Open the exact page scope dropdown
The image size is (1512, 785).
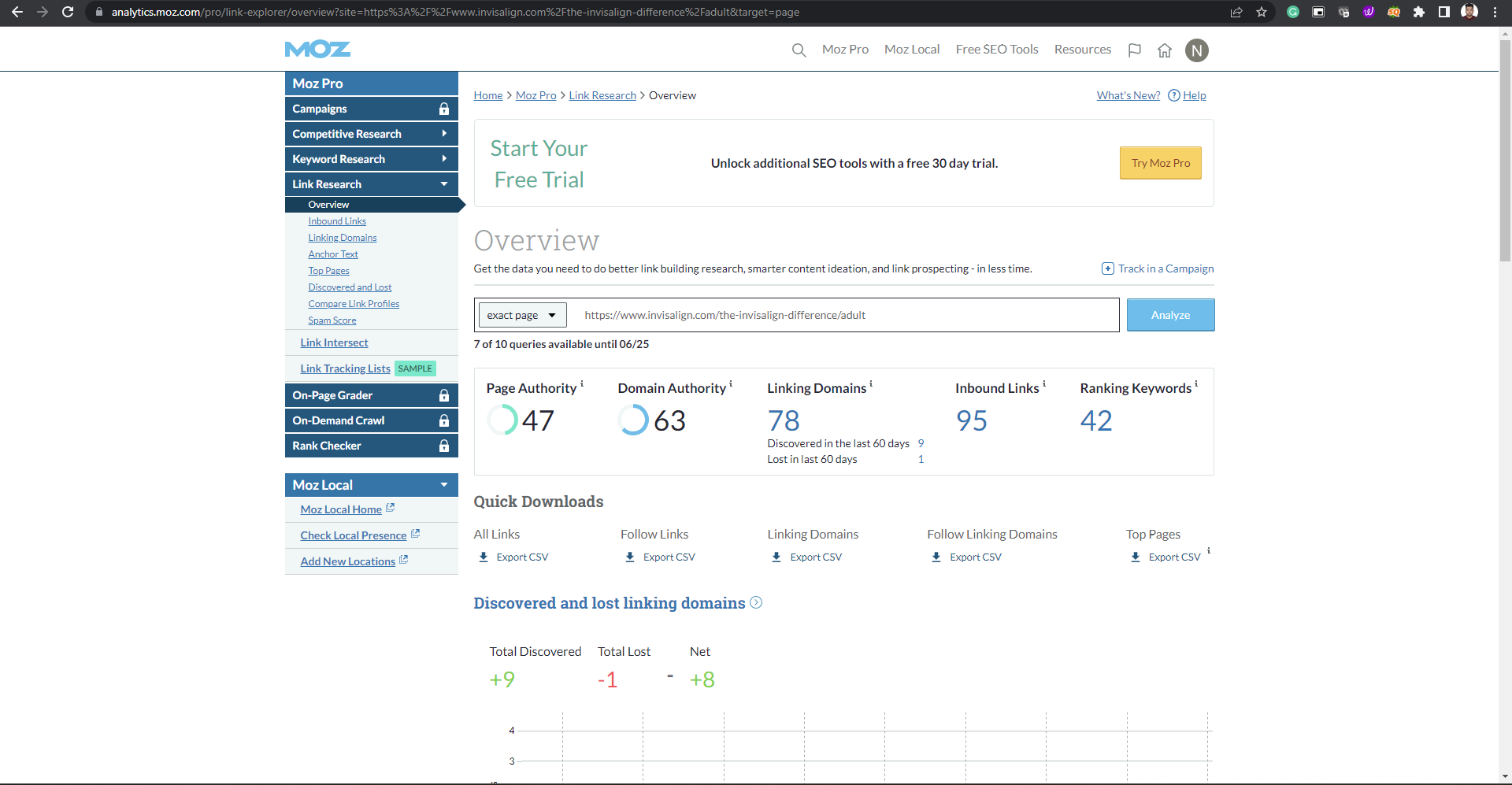pyautogui.click(x=522, y=315)
